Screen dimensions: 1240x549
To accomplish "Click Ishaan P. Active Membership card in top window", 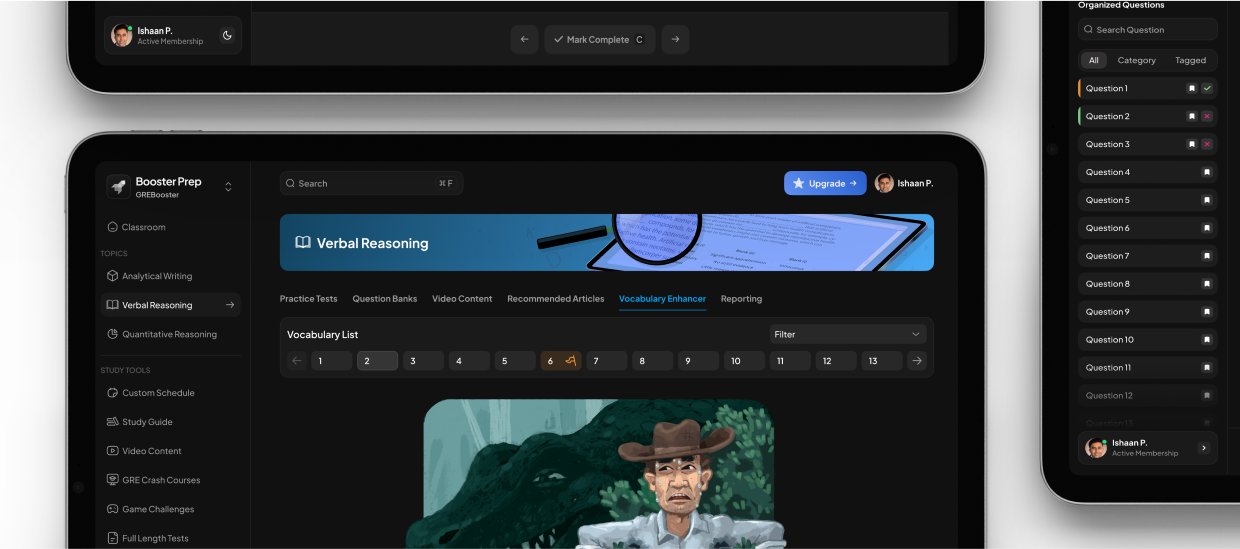I will [173, 36].
